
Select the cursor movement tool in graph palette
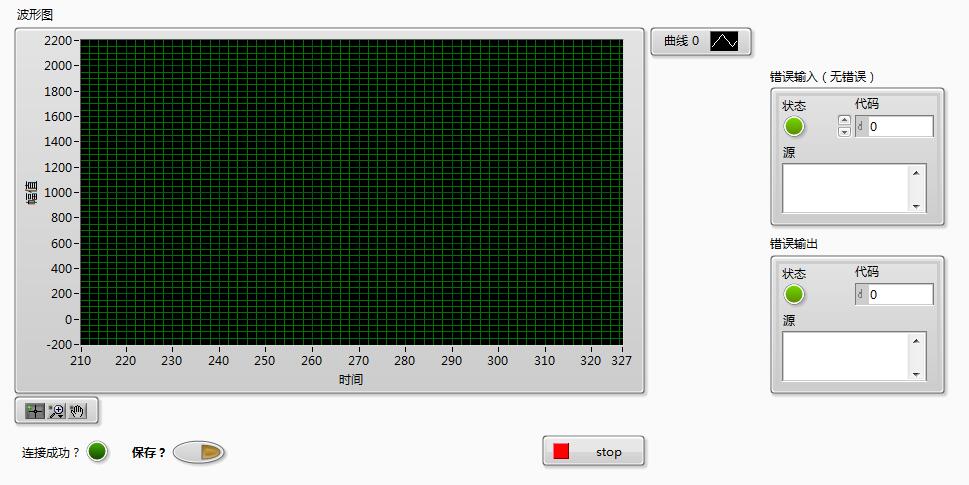[x=35, y=411]
